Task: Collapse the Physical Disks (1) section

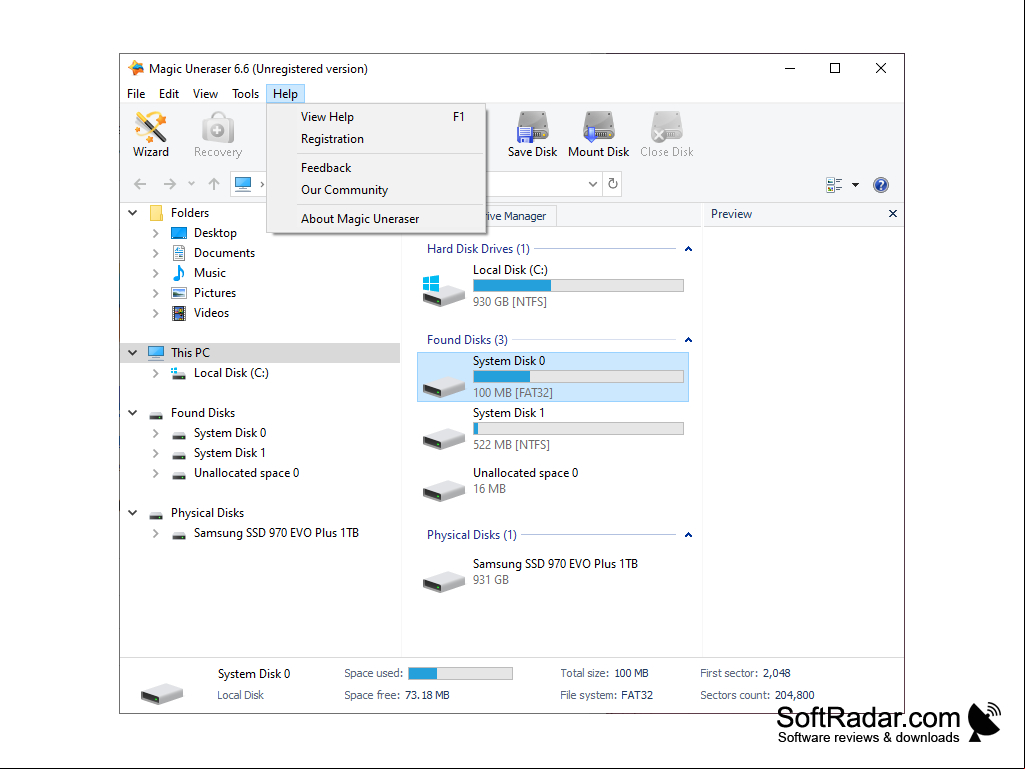Action: pos(688,534)
